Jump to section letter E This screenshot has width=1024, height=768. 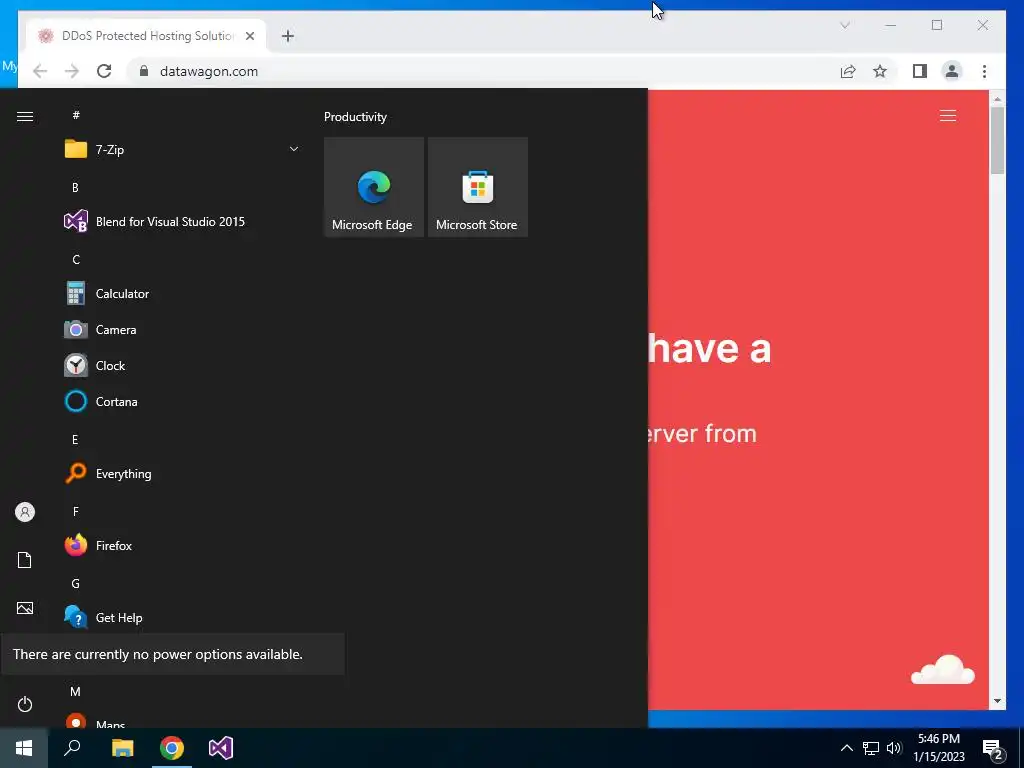[x=75, y=440]
